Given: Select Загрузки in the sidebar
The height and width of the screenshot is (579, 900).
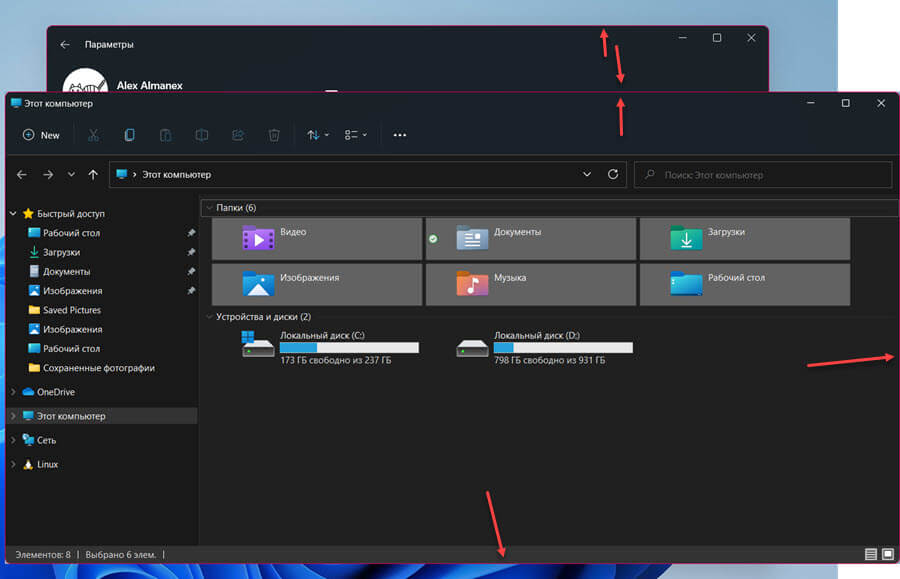Looking at the screenshot, I should click(x=61, y=252).
